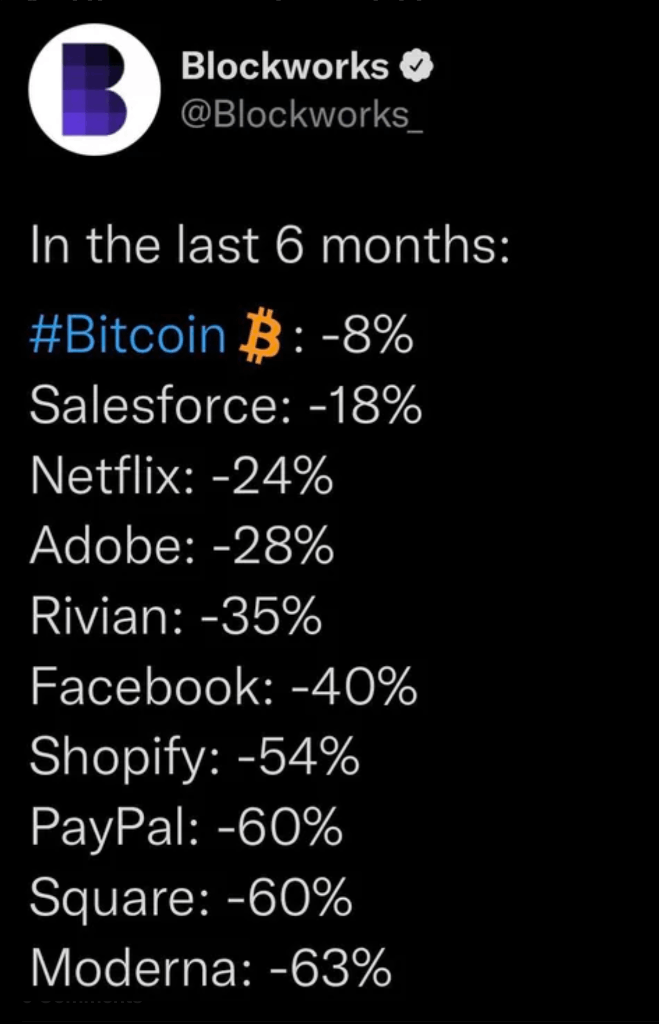Select the Rivian: -35% line

pos(176,616)
